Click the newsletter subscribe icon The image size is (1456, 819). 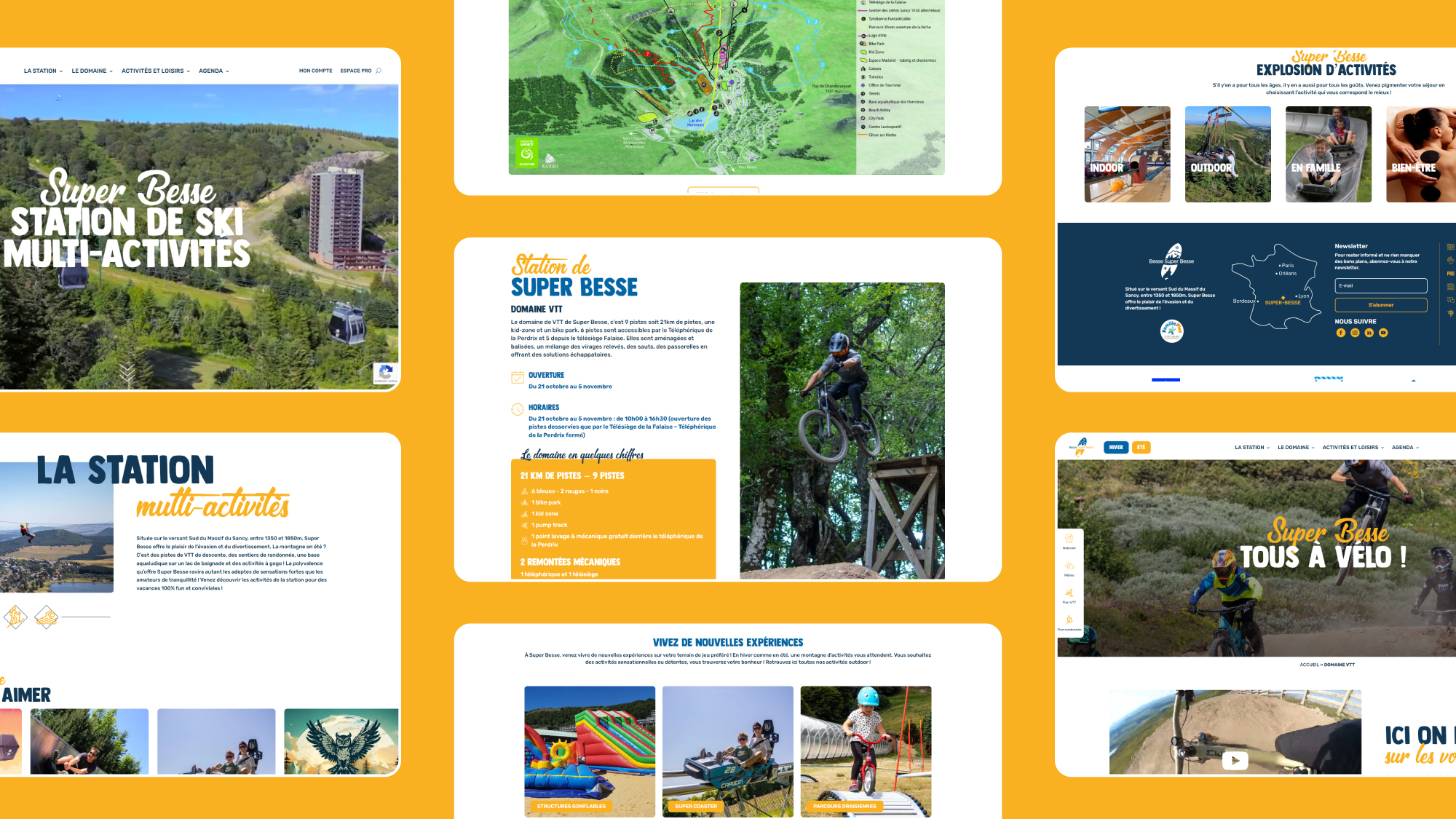1380,305
